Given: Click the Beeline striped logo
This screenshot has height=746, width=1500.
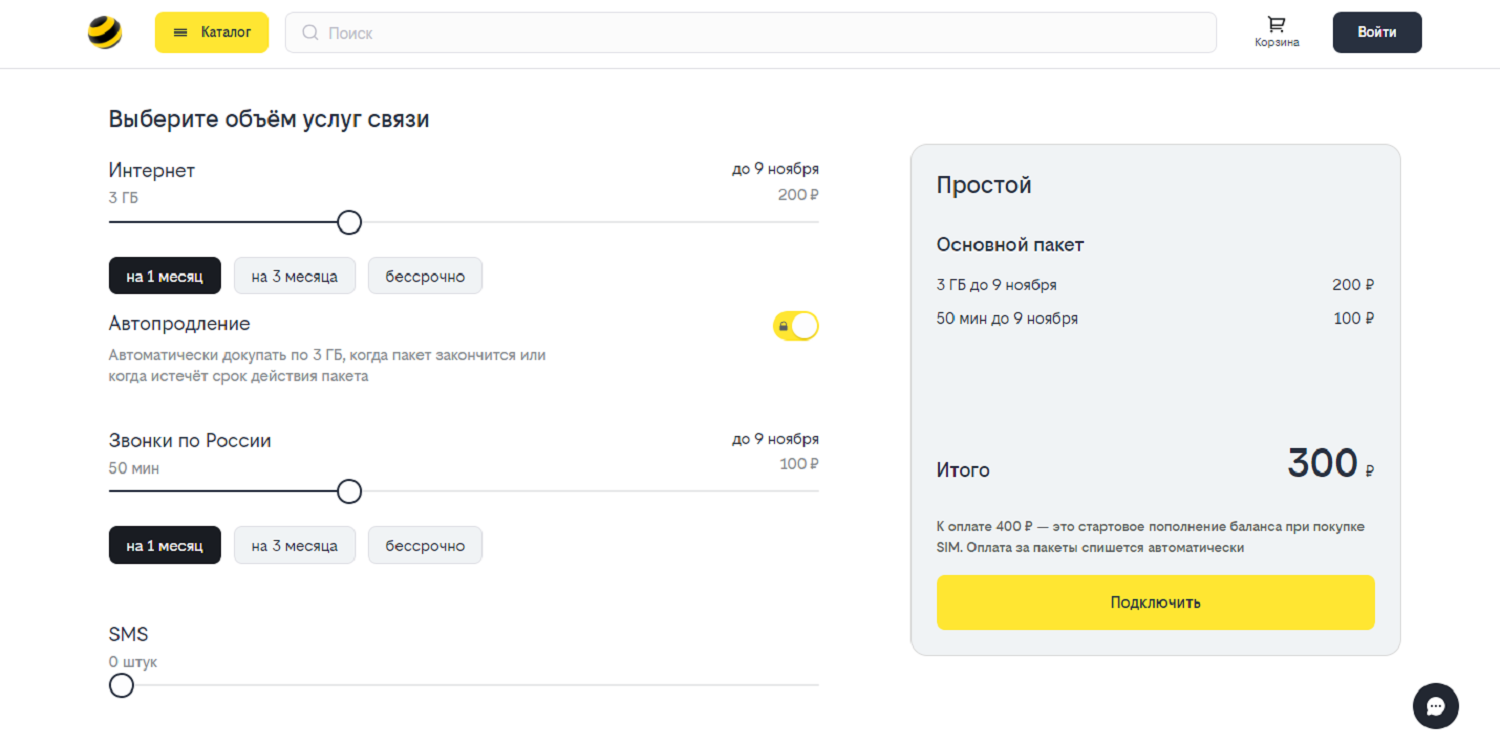Looking at the screenshot, I should [x=104, y=32].
